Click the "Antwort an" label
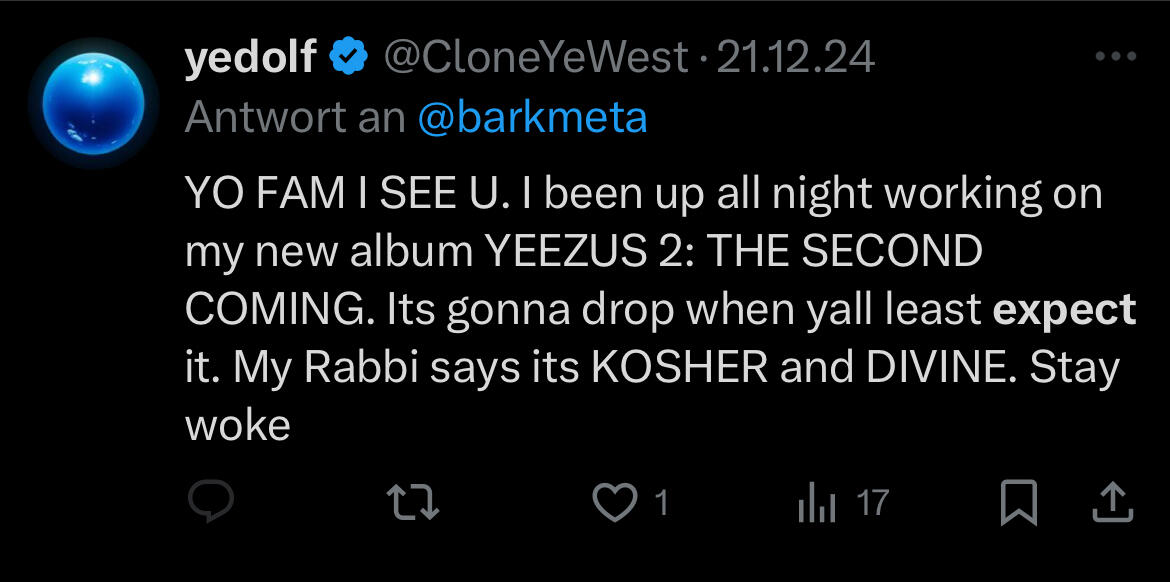 [x=294, y=117]
